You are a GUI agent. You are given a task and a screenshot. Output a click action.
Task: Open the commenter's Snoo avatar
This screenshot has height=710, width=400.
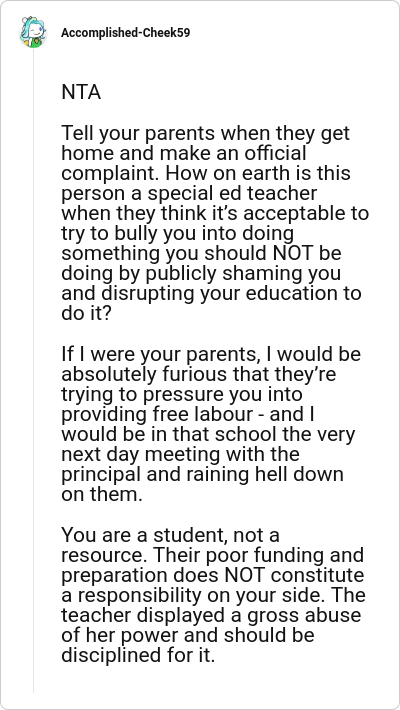point(33,32)
